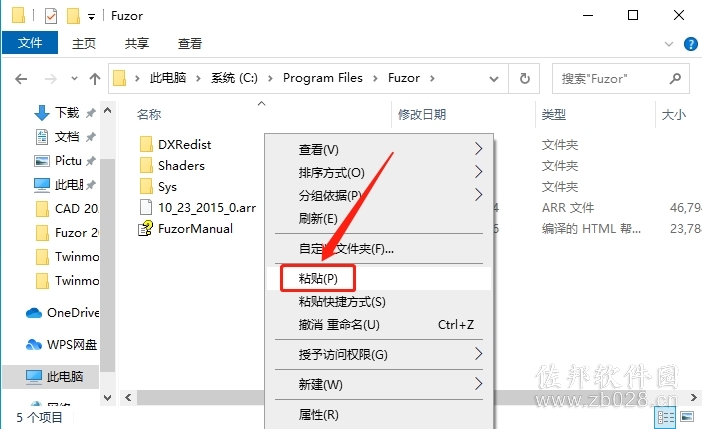Expand the ribbon with the chevron
Image resolution: width=702 pixels, height=429 pixels.
pos(669,44)
